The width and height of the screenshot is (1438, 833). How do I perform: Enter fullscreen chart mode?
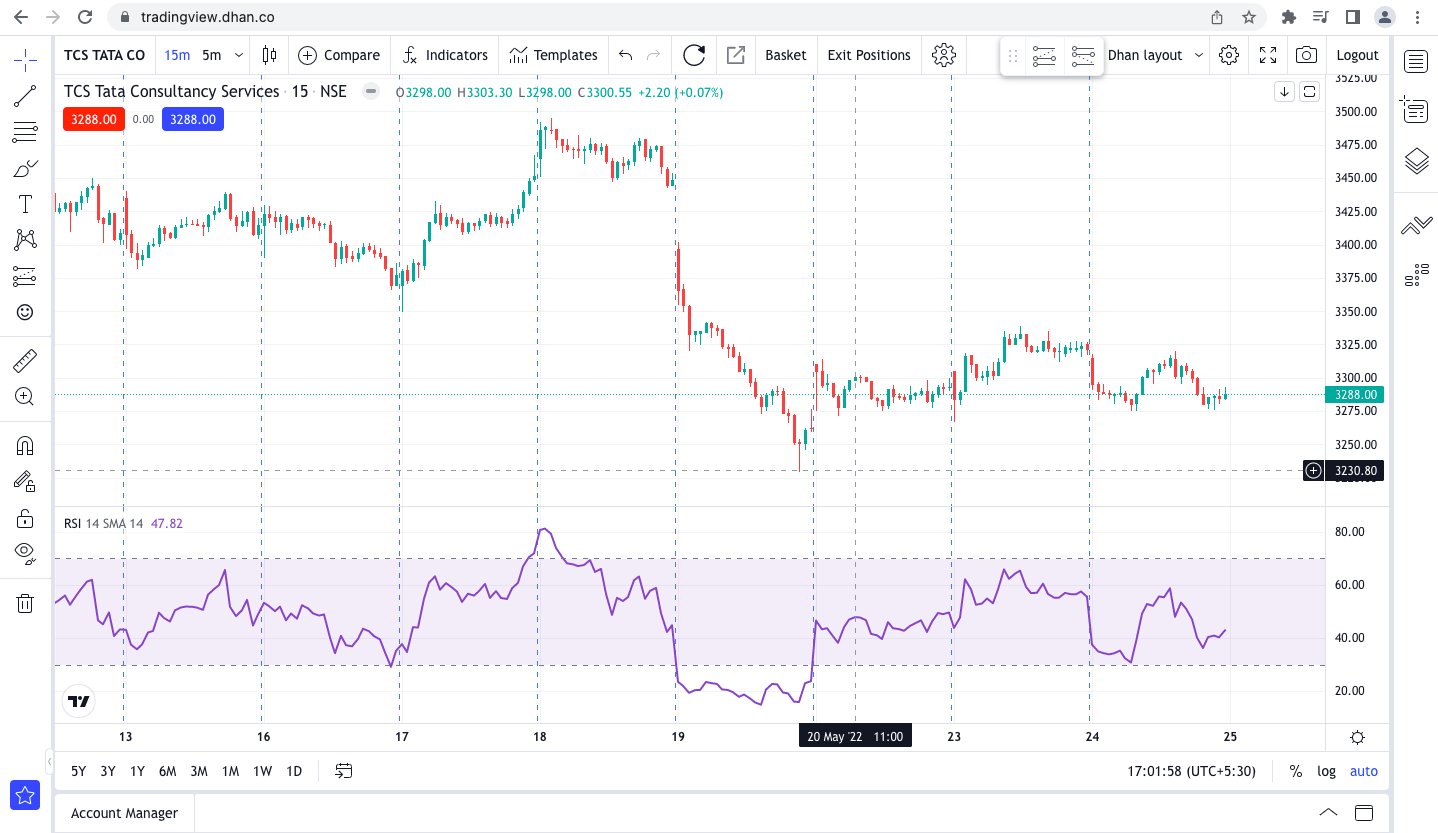click(x=1268, y=55)
